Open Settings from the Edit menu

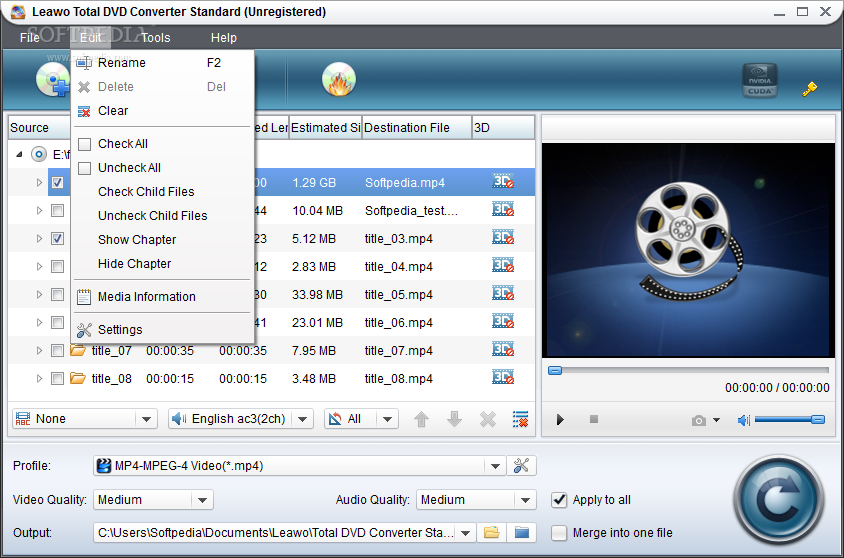point(163,329)
